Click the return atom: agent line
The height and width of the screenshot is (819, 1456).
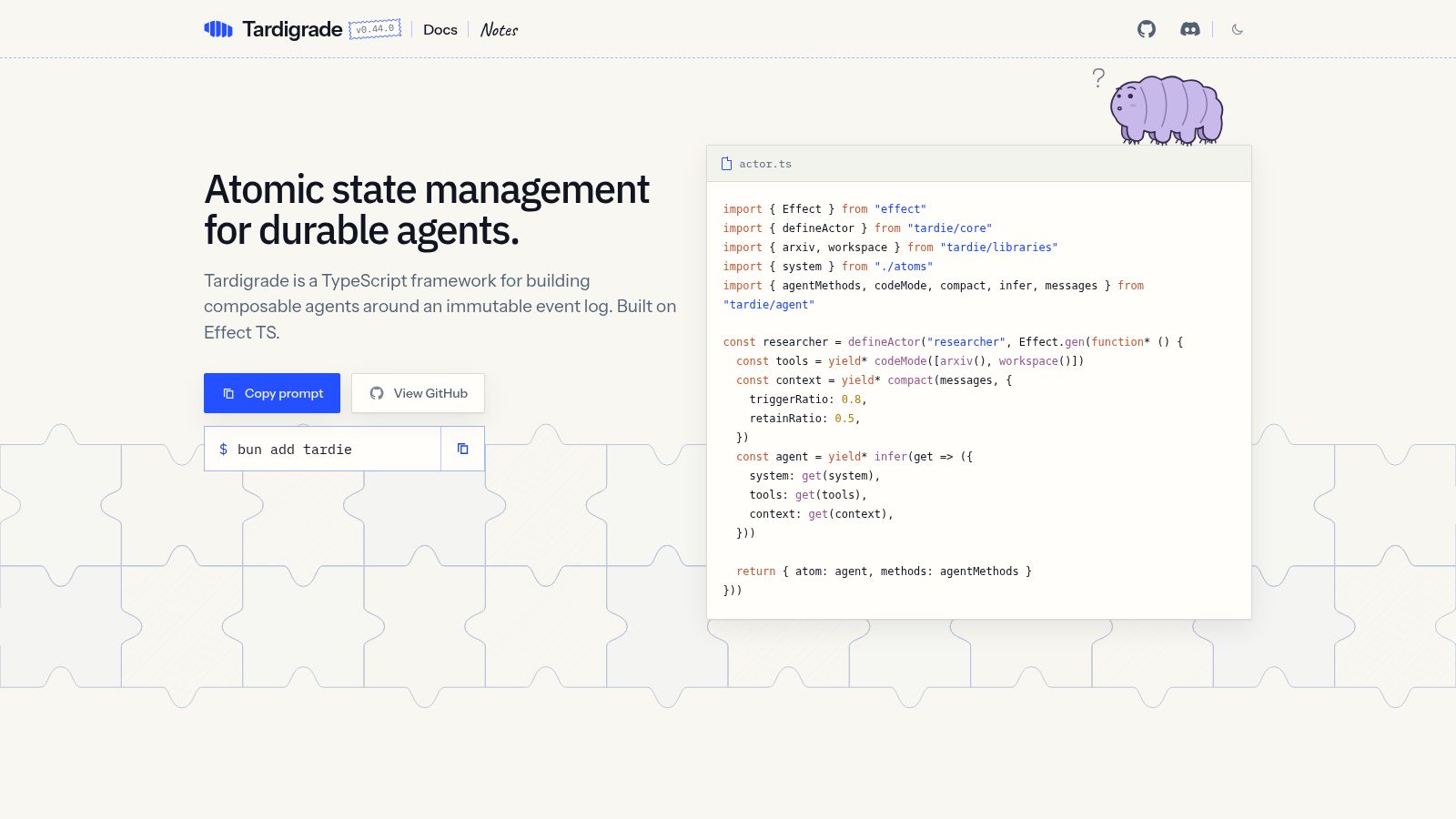[884, 571]
